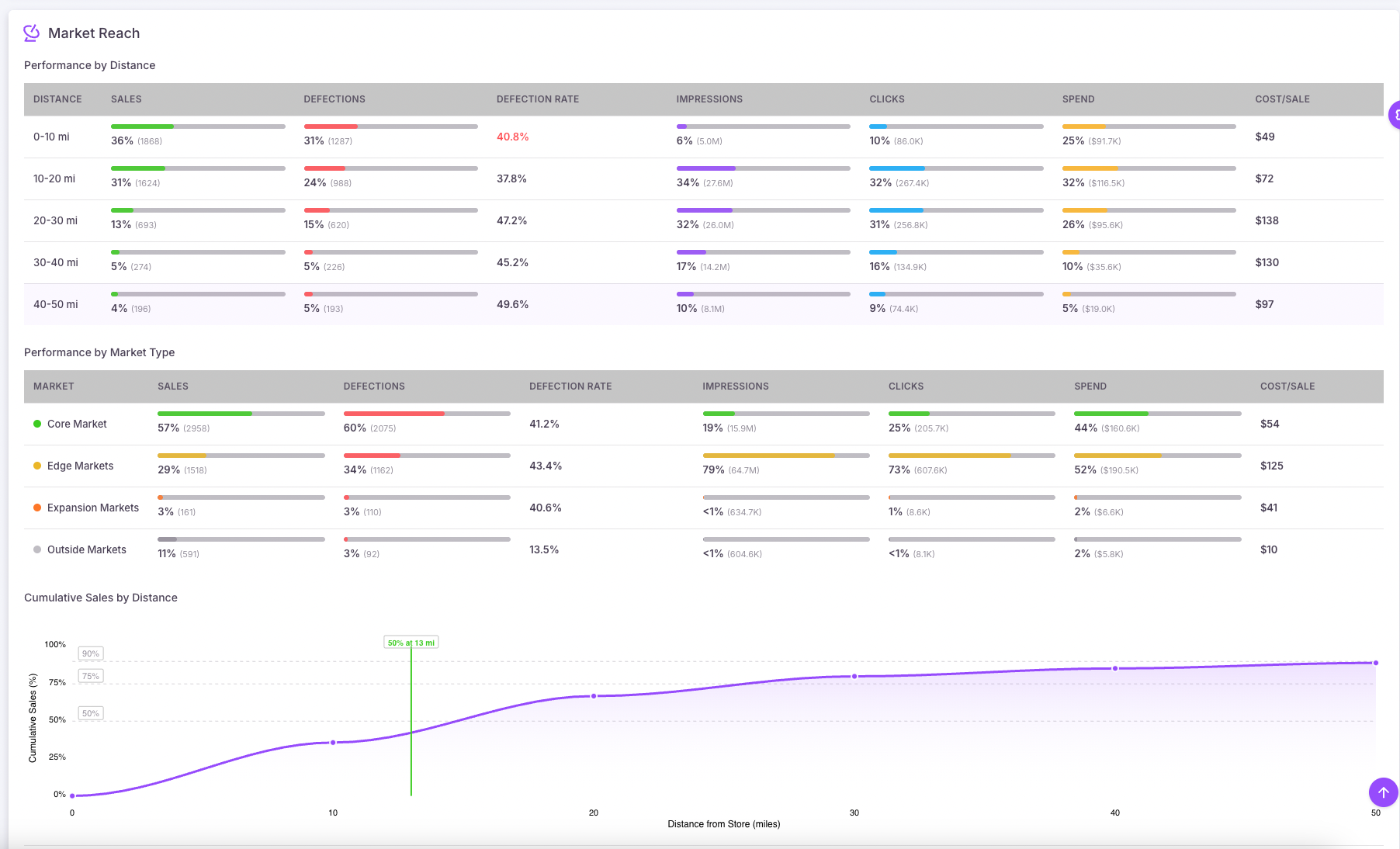Screen dimensions: 1400x849
Task: Select the 50% at 13 mi marker
Action: coord(411,642)
